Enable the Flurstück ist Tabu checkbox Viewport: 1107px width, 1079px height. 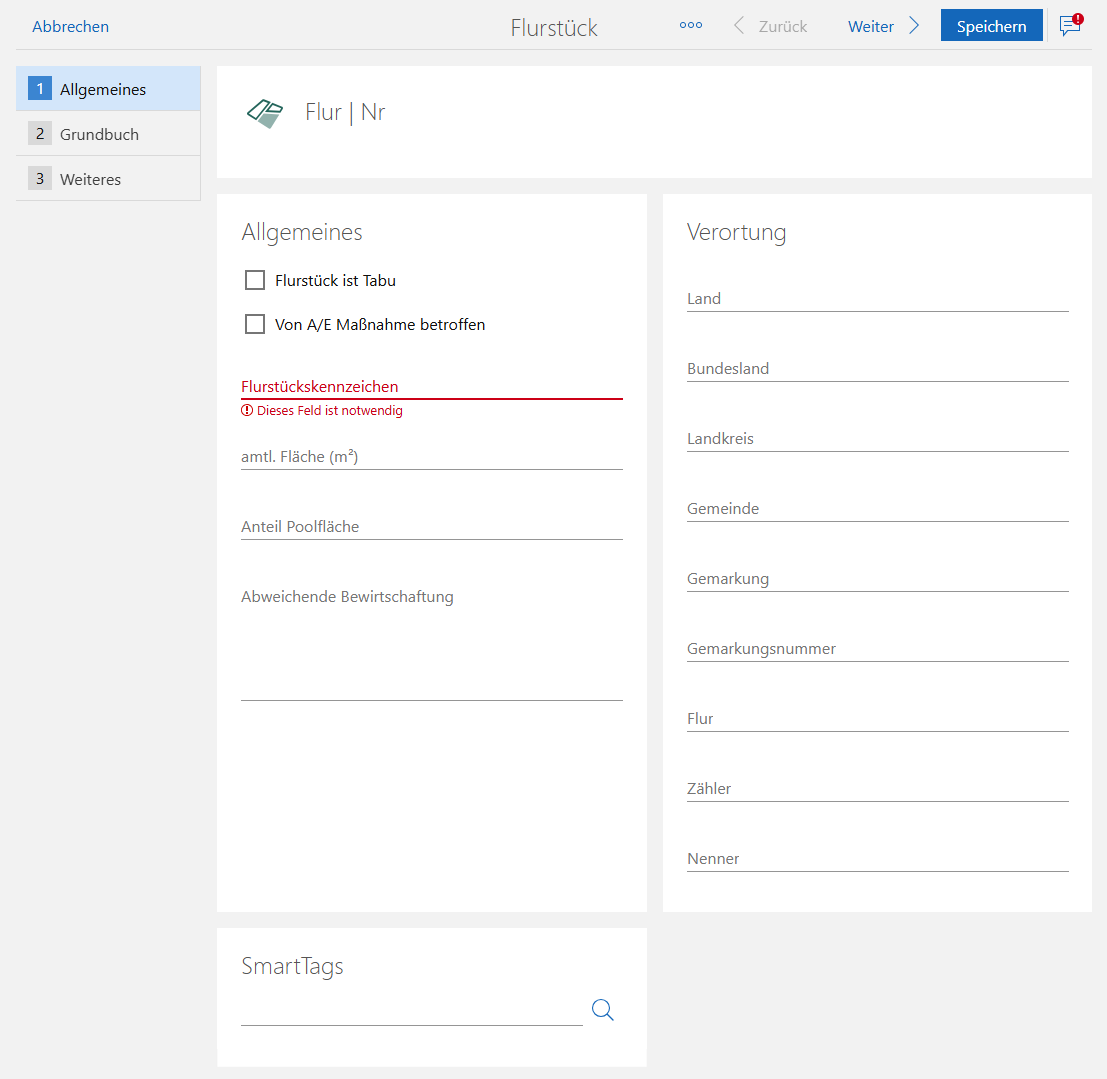click(255, 280)
